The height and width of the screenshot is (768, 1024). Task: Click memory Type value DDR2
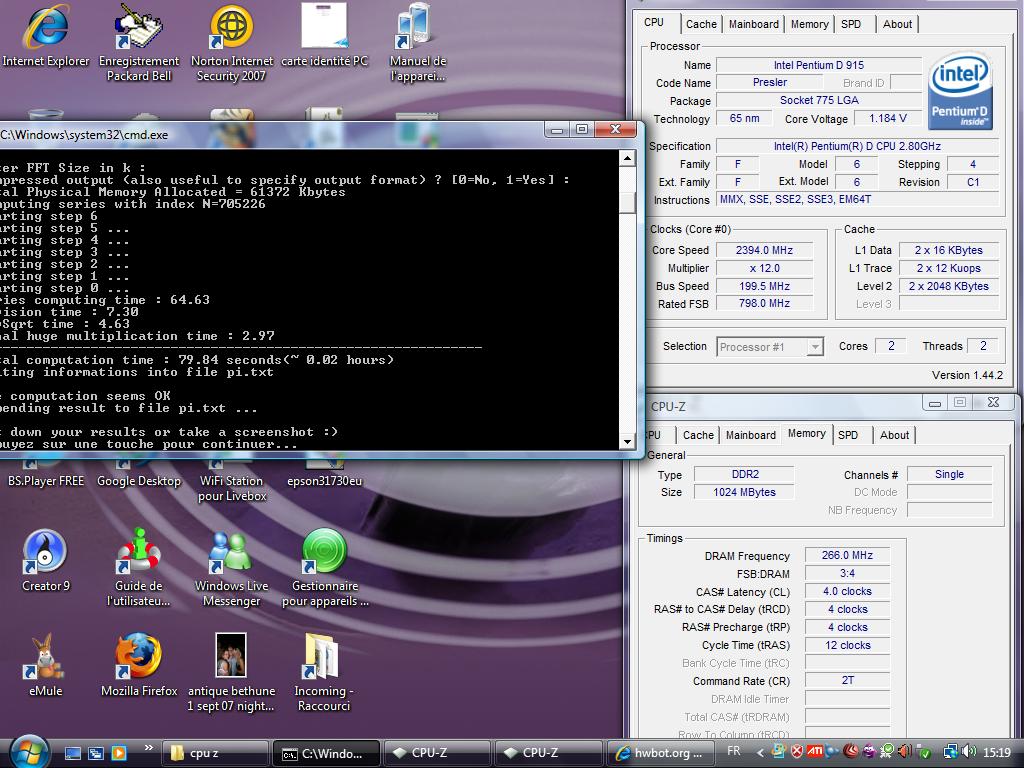pos(744,474)
